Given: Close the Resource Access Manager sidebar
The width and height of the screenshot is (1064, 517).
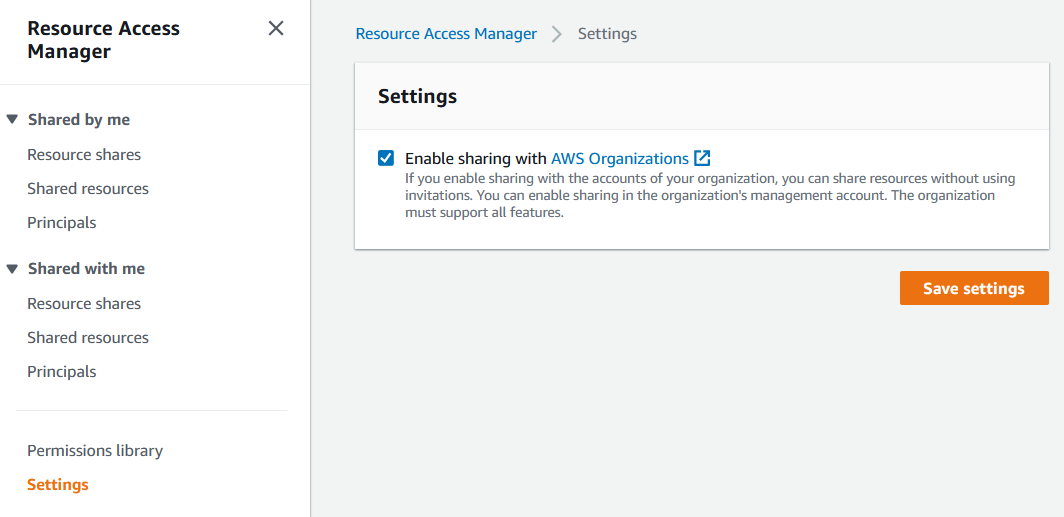Looking at the screenshot, I should [276, 29].
